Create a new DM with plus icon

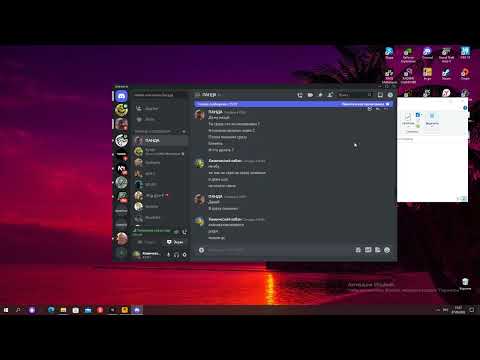point(183,132)
